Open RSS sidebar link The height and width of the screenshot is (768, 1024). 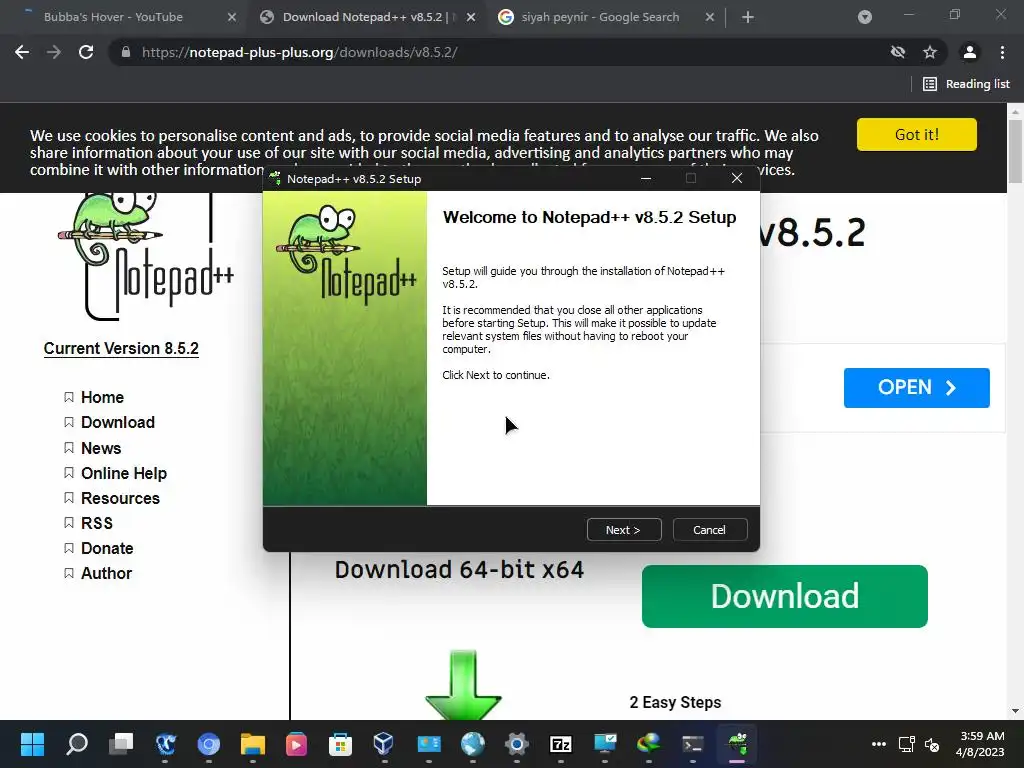pyautogui.click(x=97, y=523)
